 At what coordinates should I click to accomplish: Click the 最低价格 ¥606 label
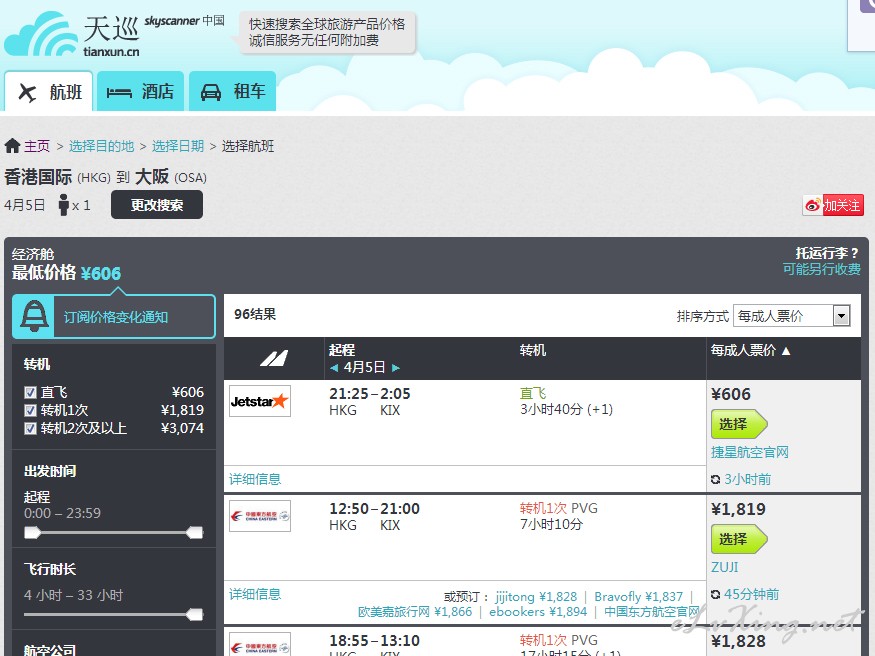[66, 273]
